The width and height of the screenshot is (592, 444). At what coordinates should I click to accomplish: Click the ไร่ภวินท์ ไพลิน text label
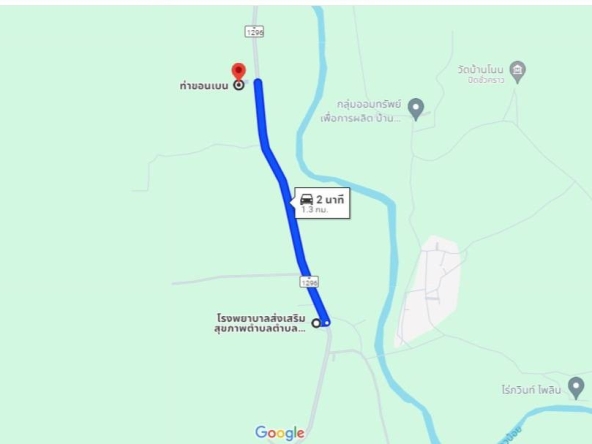[x=532, y=390]
